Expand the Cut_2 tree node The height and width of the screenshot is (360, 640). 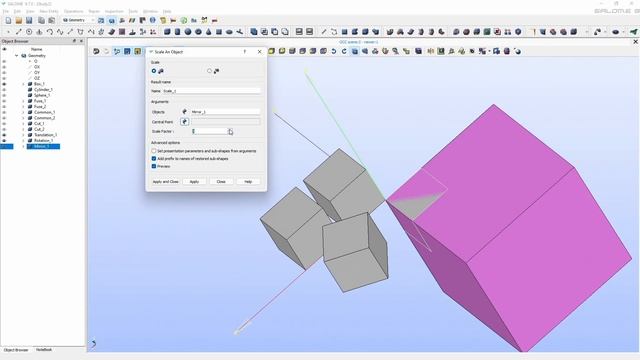[x=23, y=129]
